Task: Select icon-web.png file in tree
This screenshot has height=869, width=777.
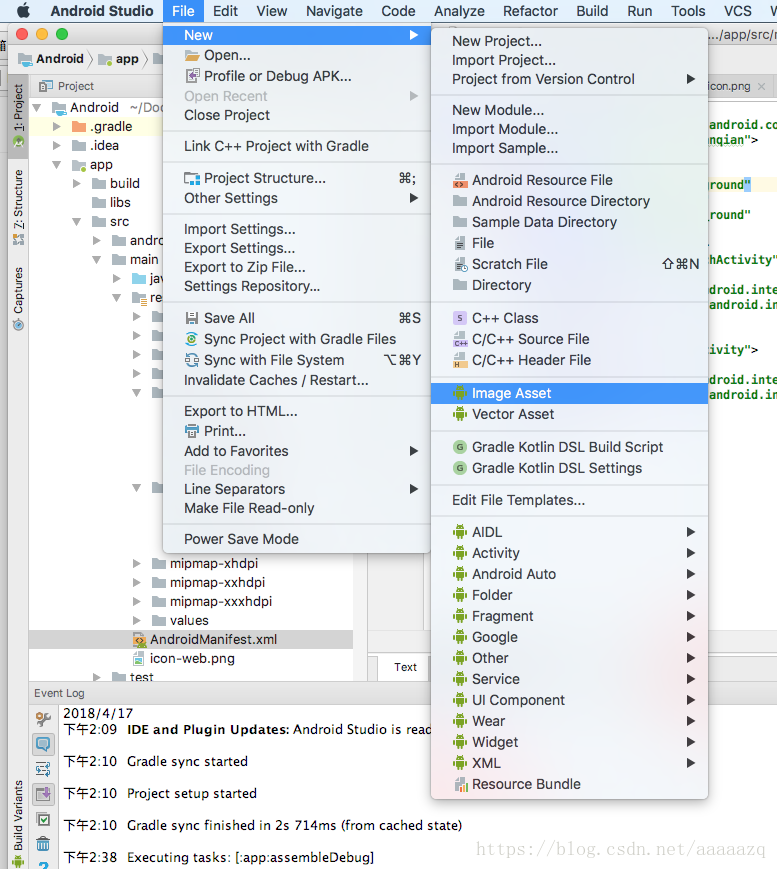Action: click(192, 658)
